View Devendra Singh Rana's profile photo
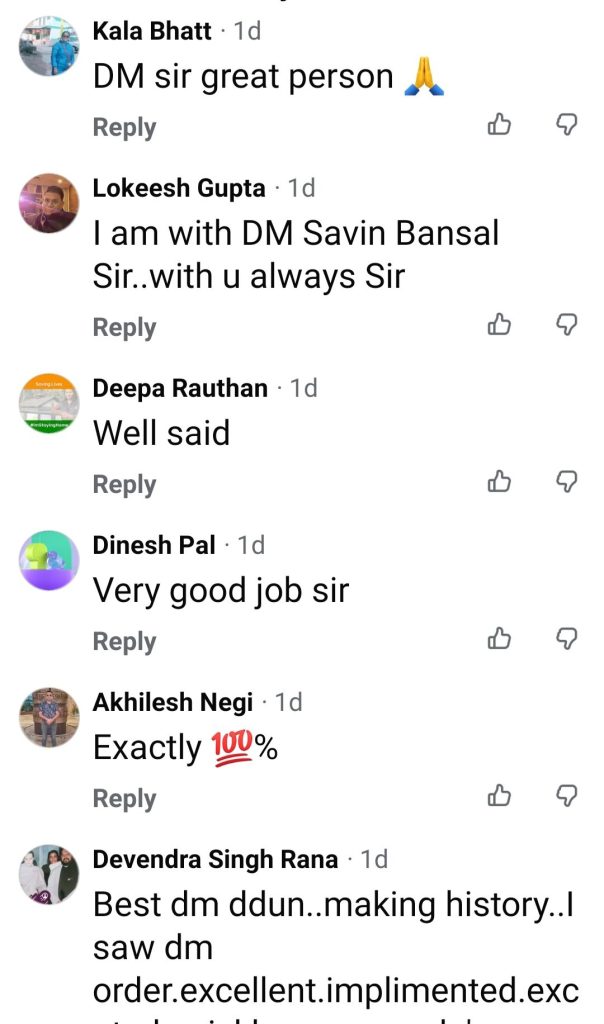Viewport: 604px width, 1024px height. tap(49, 874)
